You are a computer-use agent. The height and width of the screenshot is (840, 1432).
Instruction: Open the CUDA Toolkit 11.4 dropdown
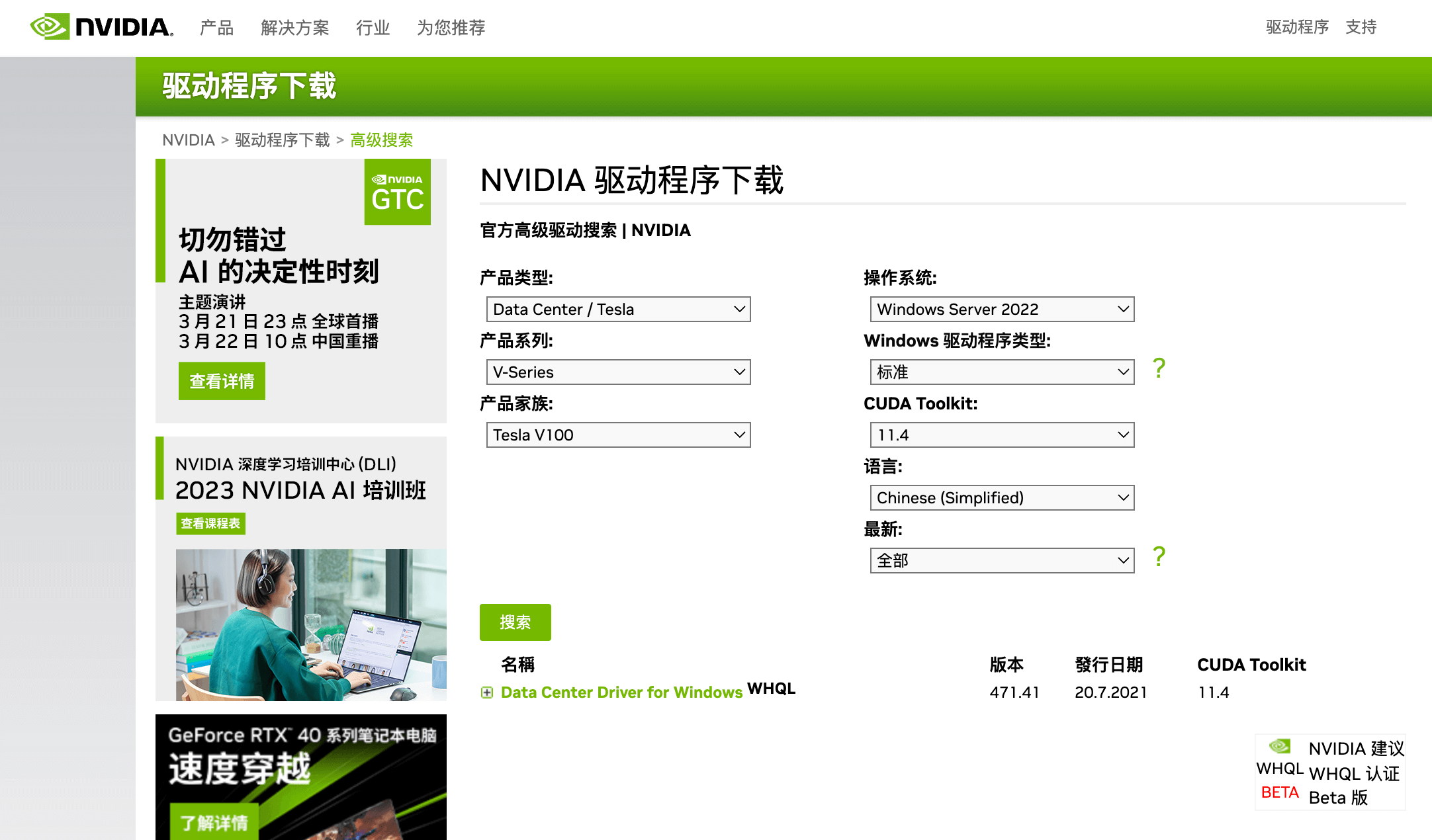click(1002, 435)
